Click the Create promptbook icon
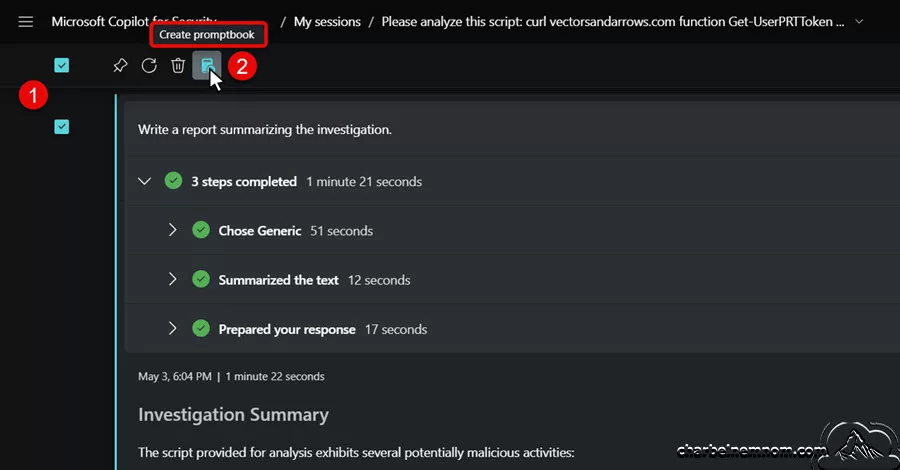The image size is (900, 470). 207,65
